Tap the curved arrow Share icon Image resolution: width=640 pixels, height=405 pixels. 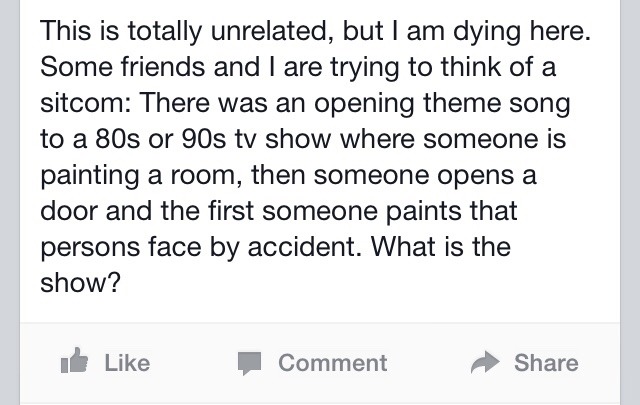(485, 362)
